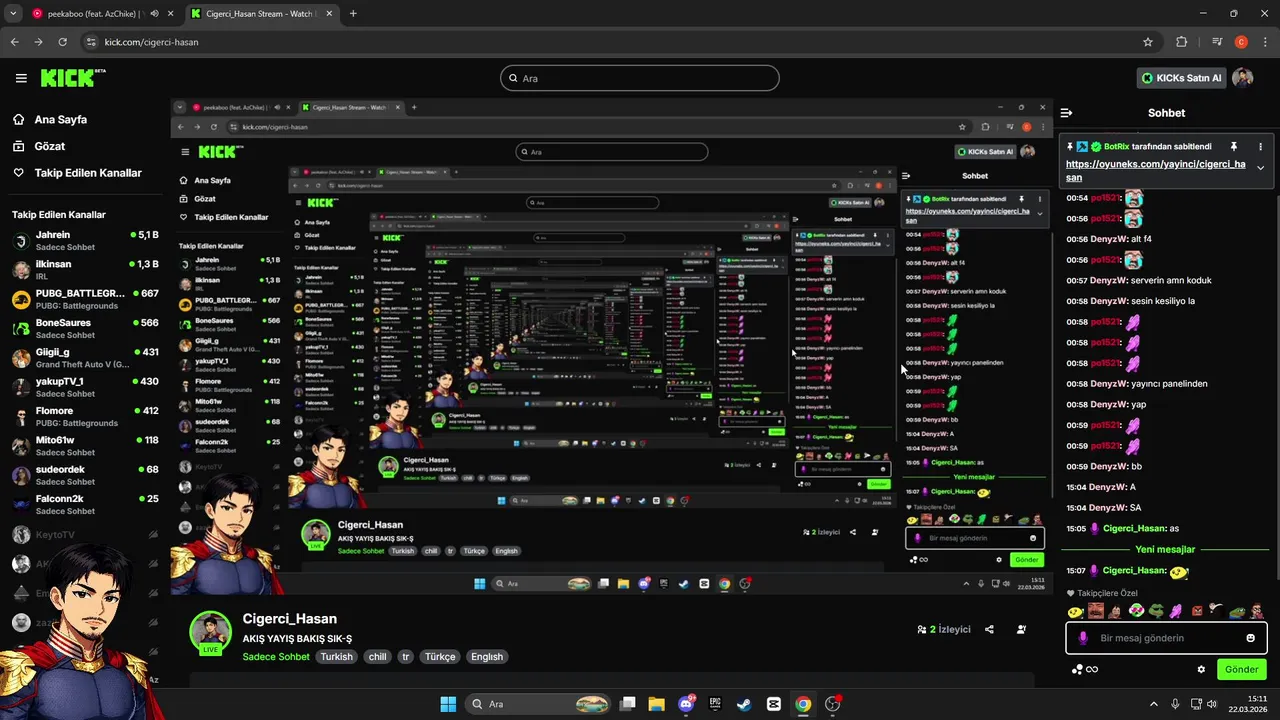Select the English tag

(x=487, y=657)
